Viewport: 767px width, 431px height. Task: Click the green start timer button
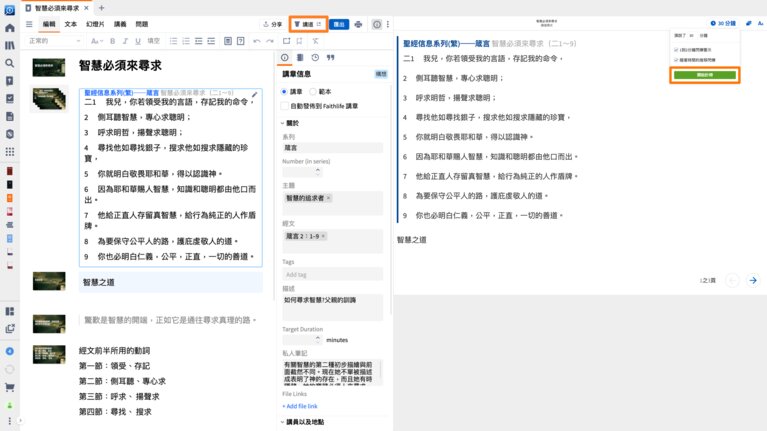pyautogui.click(x=704, y=75)
